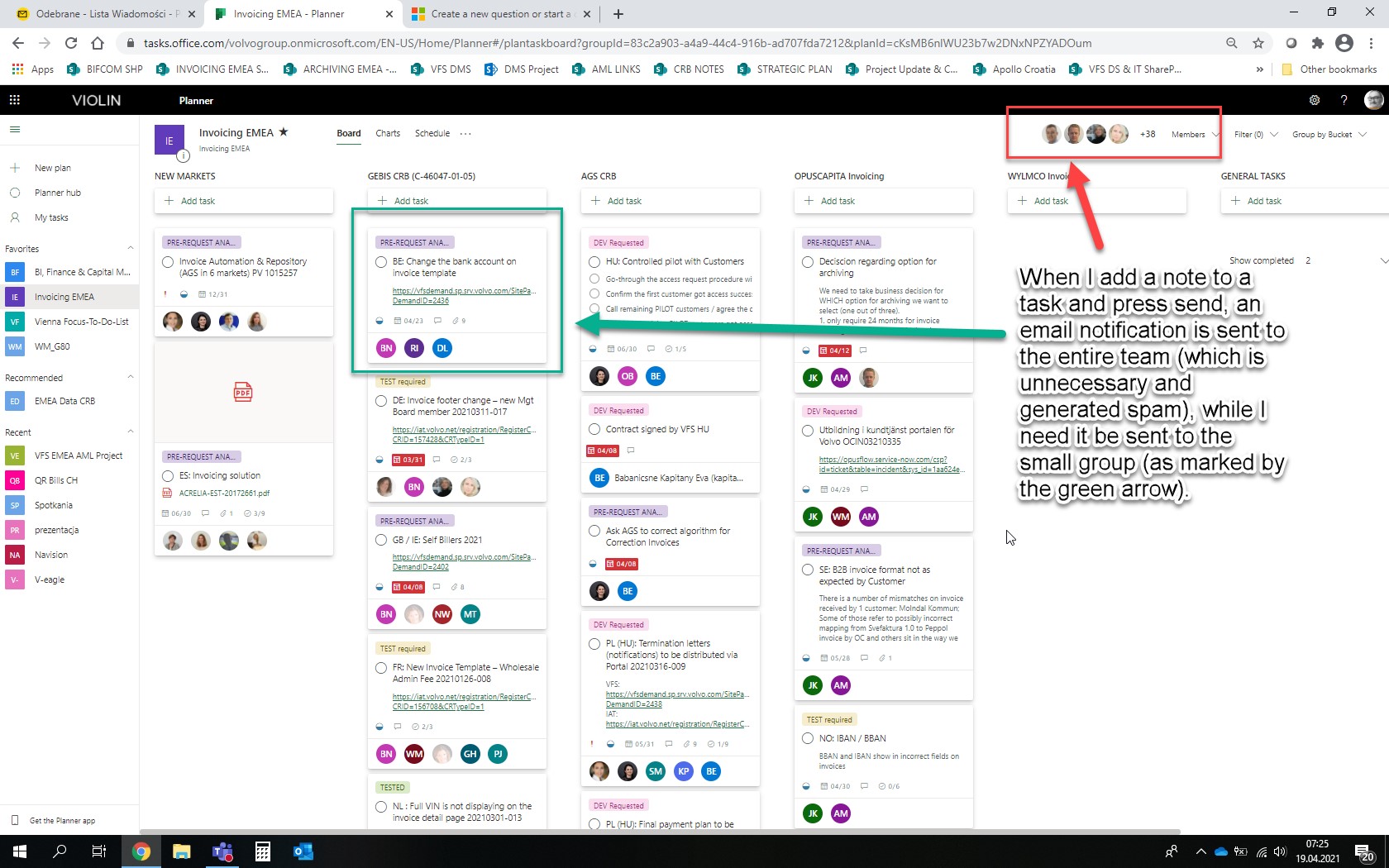Open VFS EMEA AML Project plan
The height and width of the screenshot is (868, 1389).
[x=69, y=455]
